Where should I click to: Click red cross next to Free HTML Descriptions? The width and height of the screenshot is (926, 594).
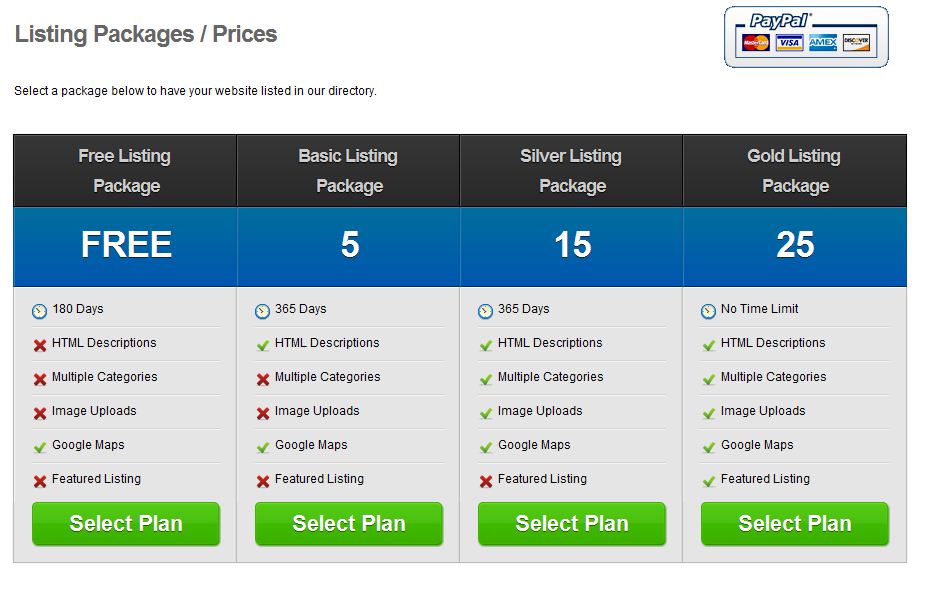(40, 345)
